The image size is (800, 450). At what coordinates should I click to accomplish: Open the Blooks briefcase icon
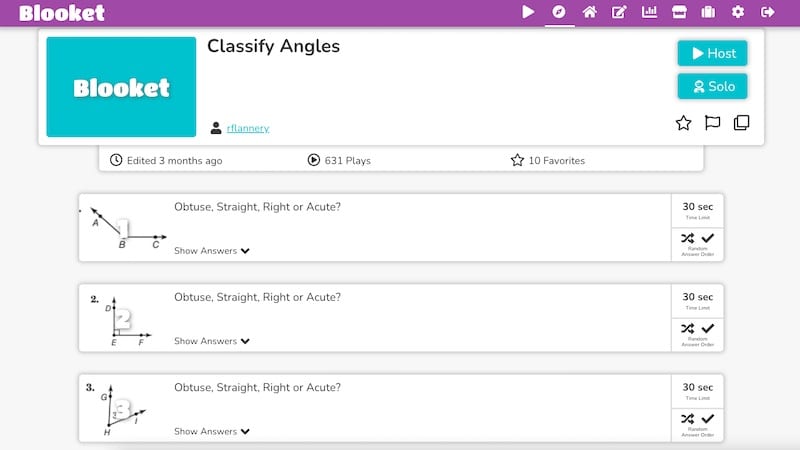pyautogui.click(x=708, y=12)
